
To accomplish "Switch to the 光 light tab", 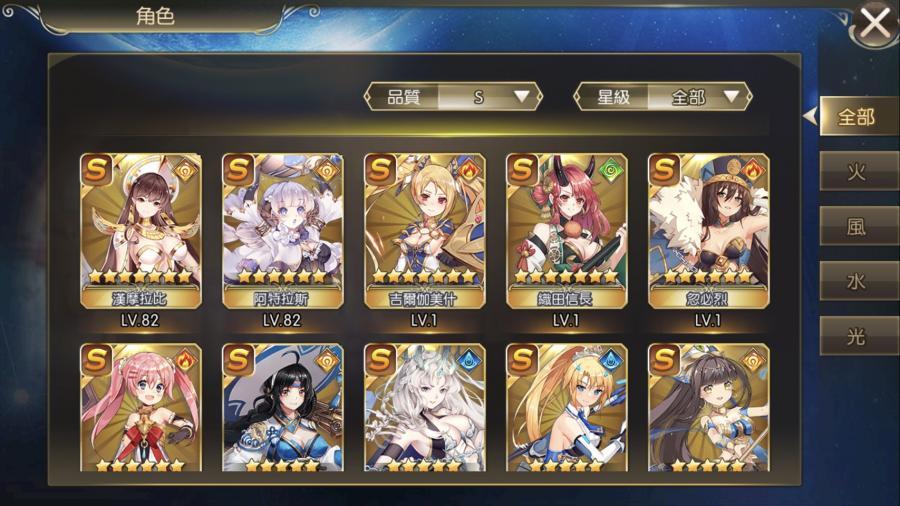I will (x=859, y=336).
